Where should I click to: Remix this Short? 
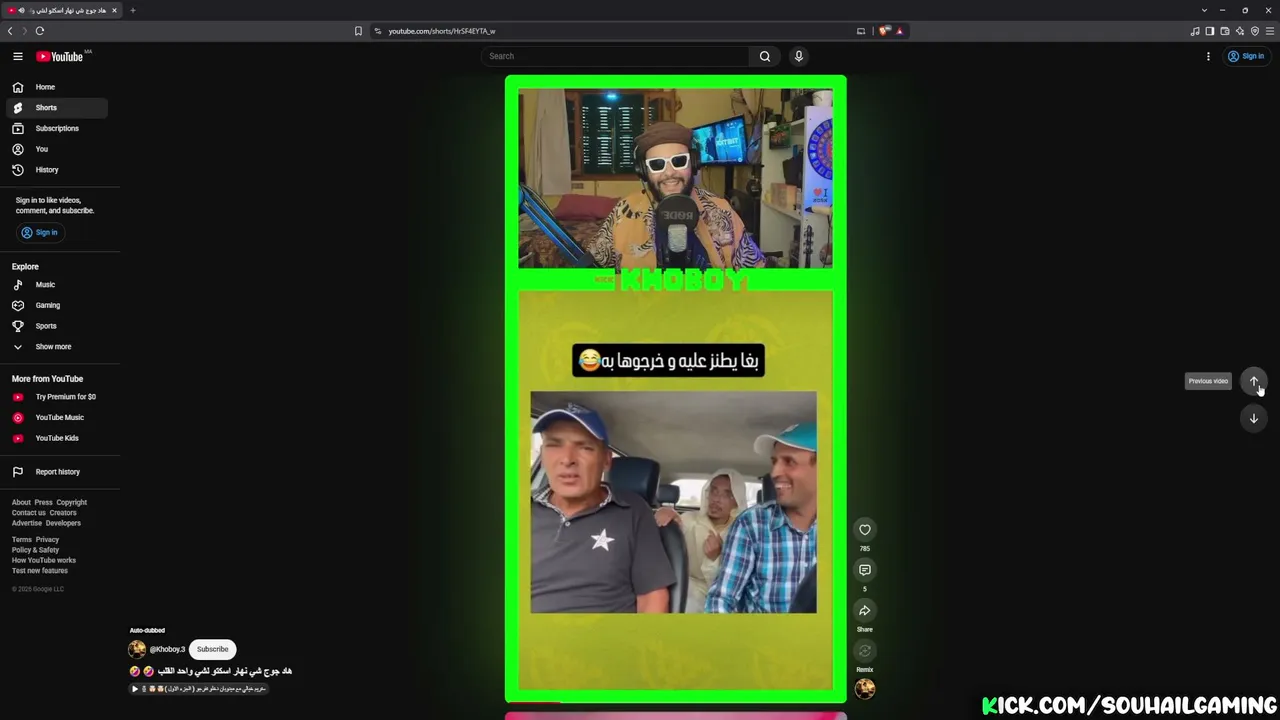pos(865,651)
